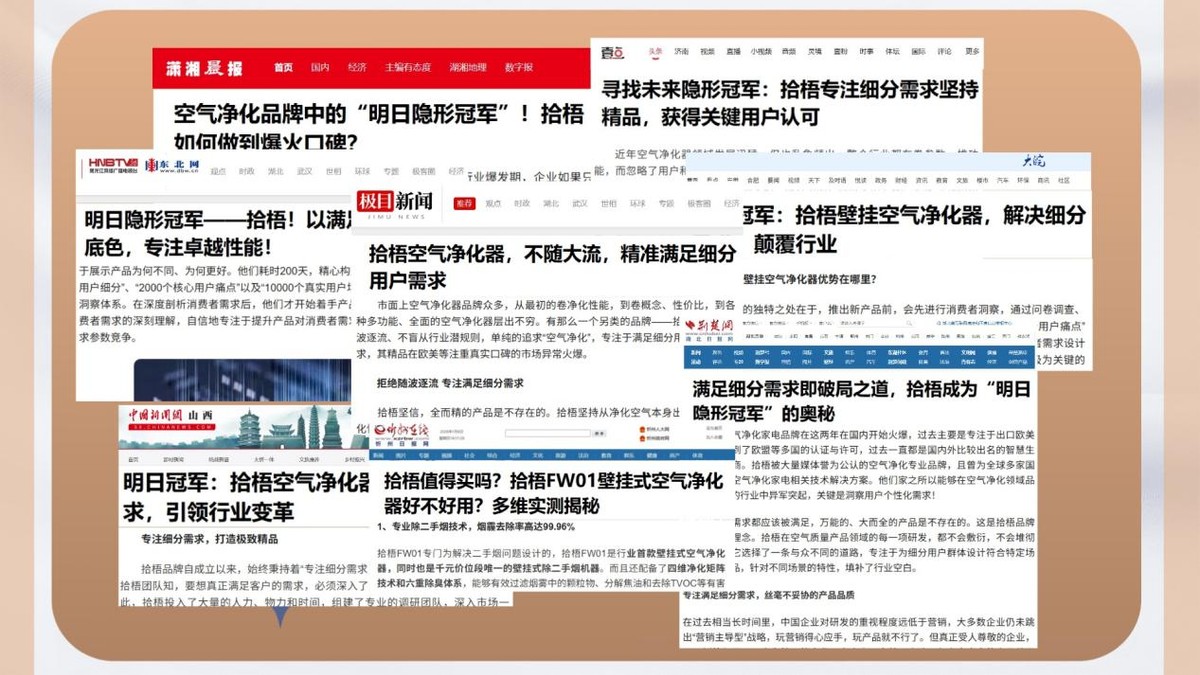This screenshot has height=675, width=1200.
Task: Click subheading 壁挂空气净化器优势在哪里?
Action: point(811,279)
